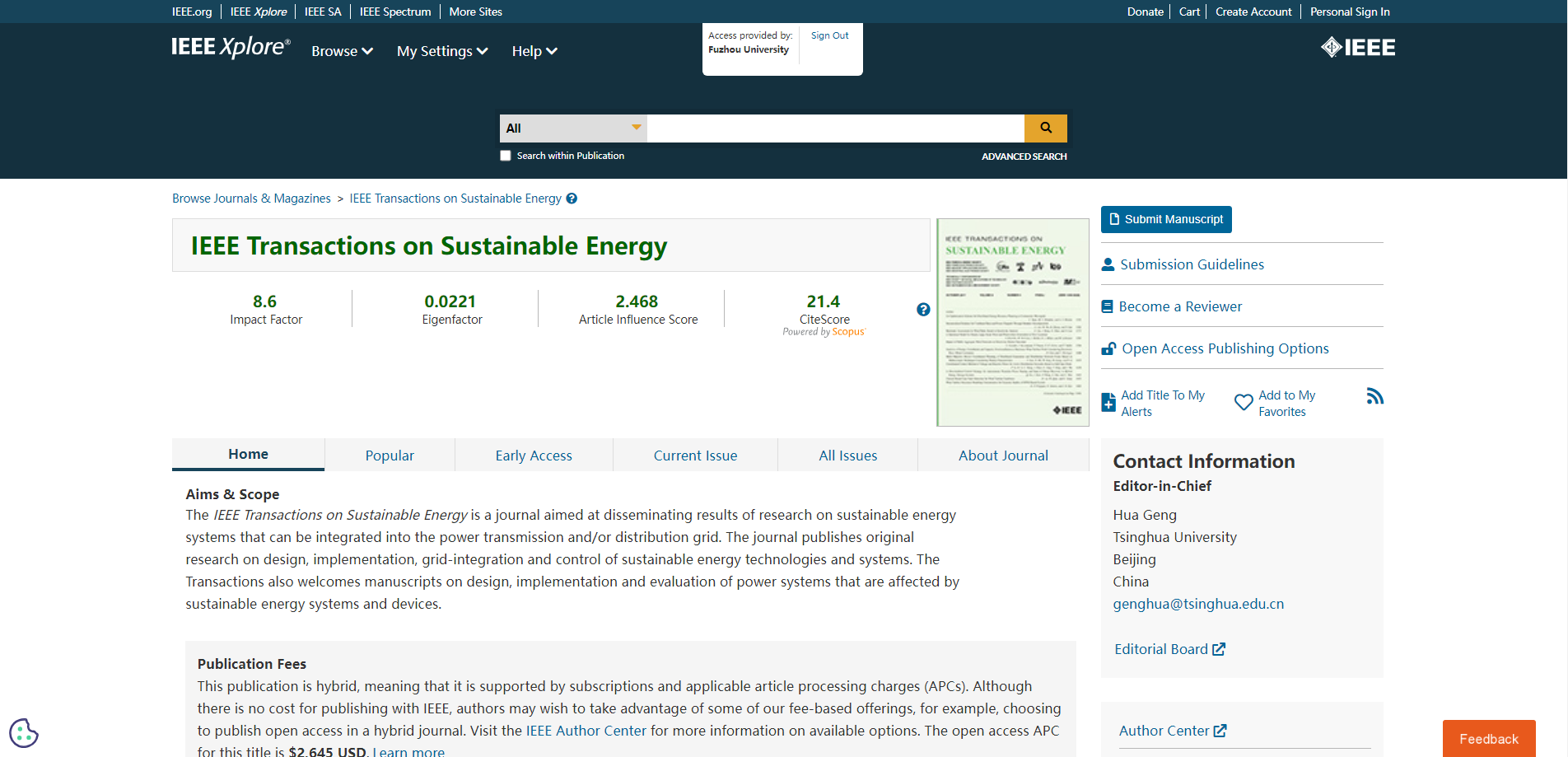Open Author Center in sidebar

[1172, 731]
